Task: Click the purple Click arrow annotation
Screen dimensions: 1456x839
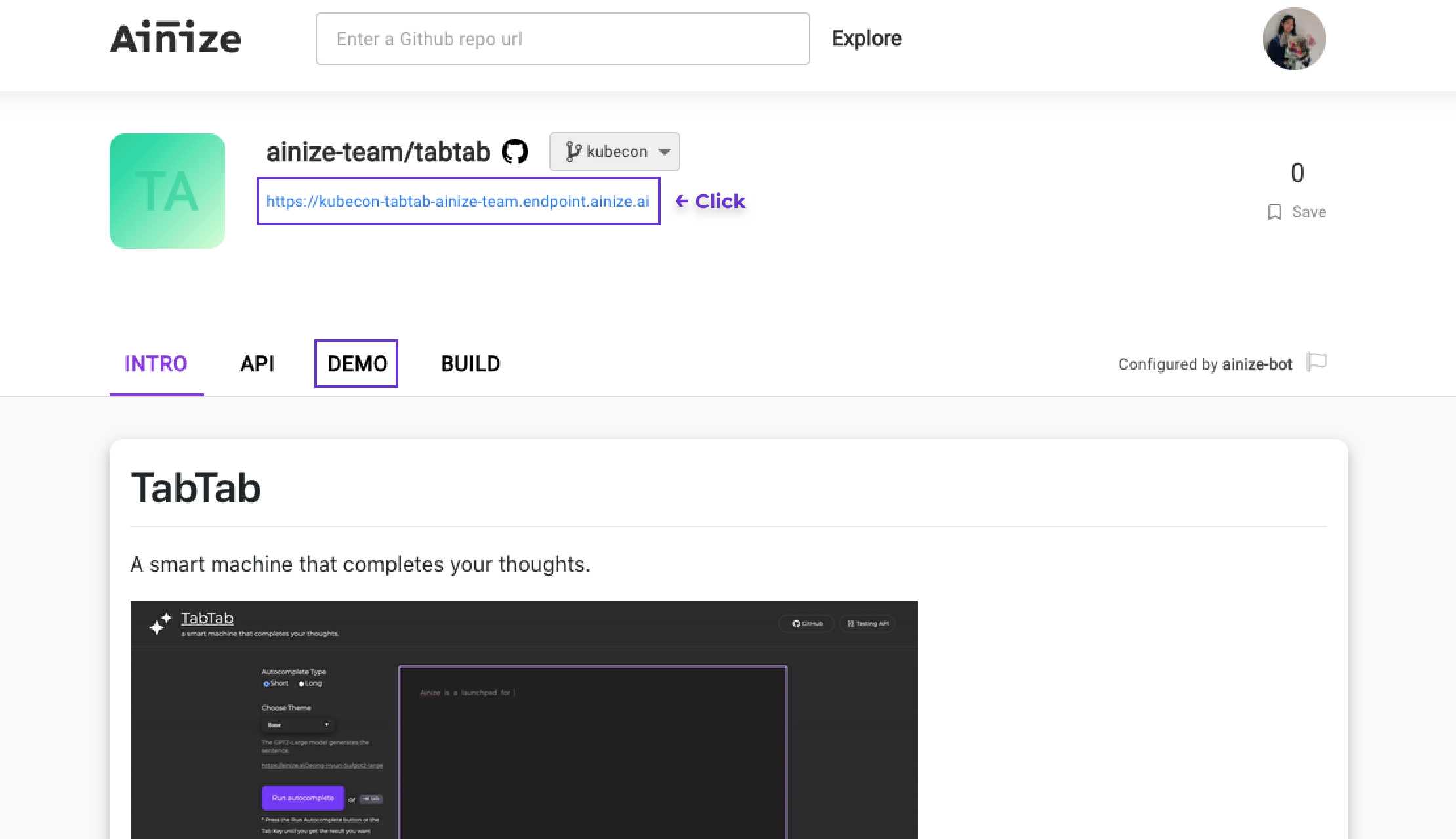Action: coord(711,201)
